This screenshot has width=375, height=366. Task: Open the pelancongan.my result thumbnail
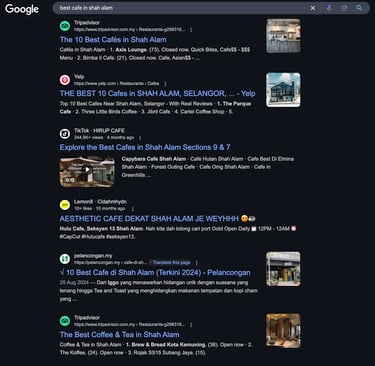(x=283, y=269)
